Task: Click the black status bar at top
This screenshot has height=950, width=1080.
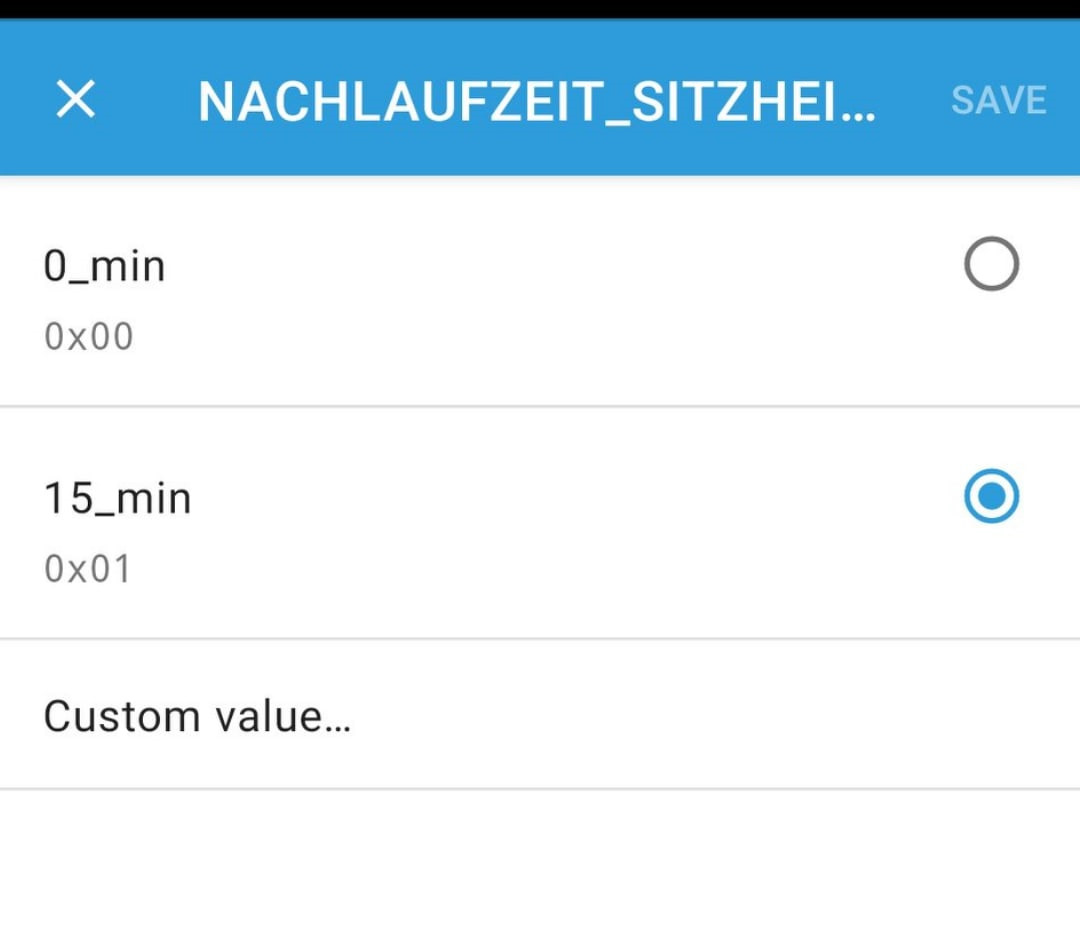Action: point(540,9)
